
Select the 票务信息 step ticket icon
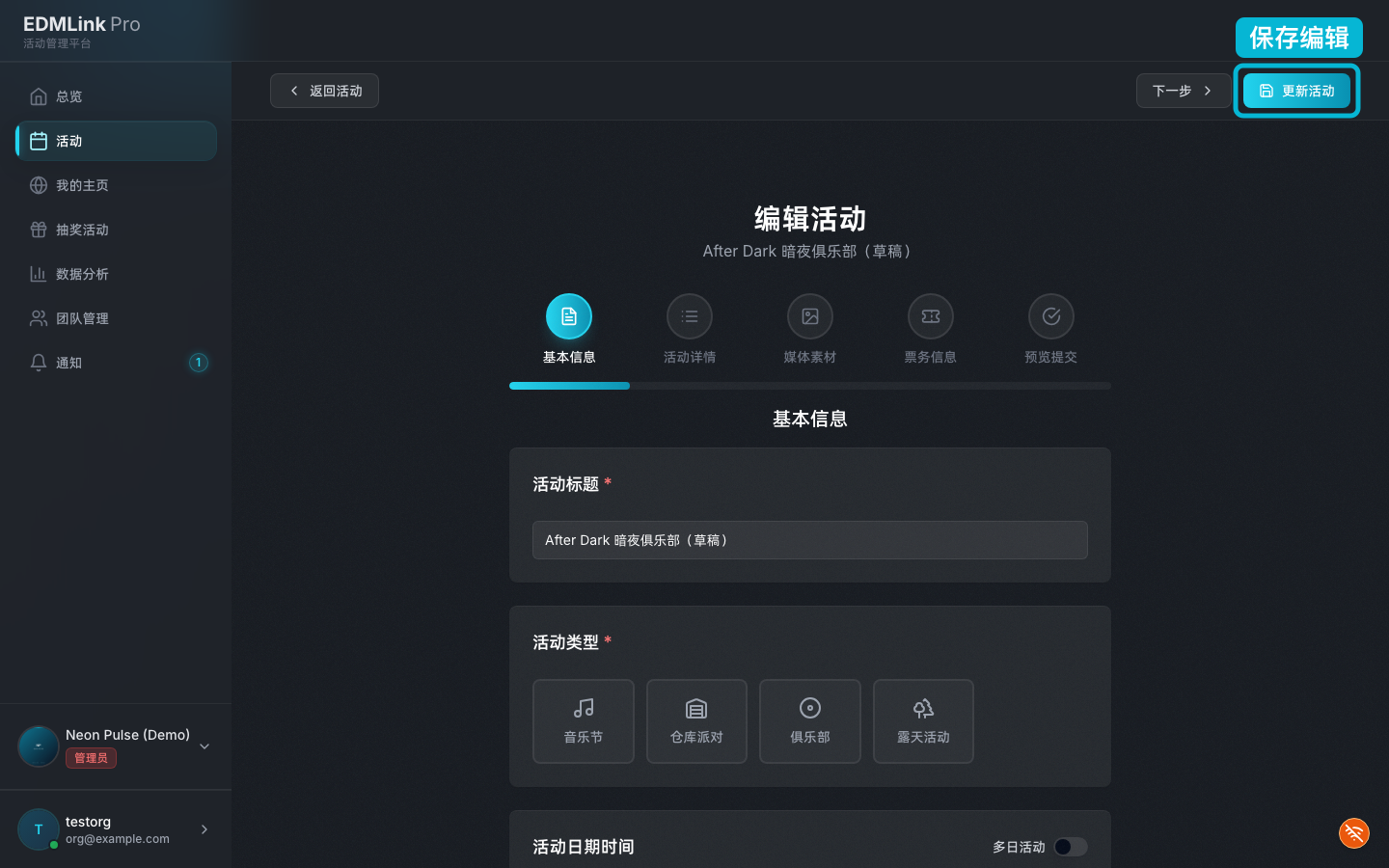(x=931, y=316)
